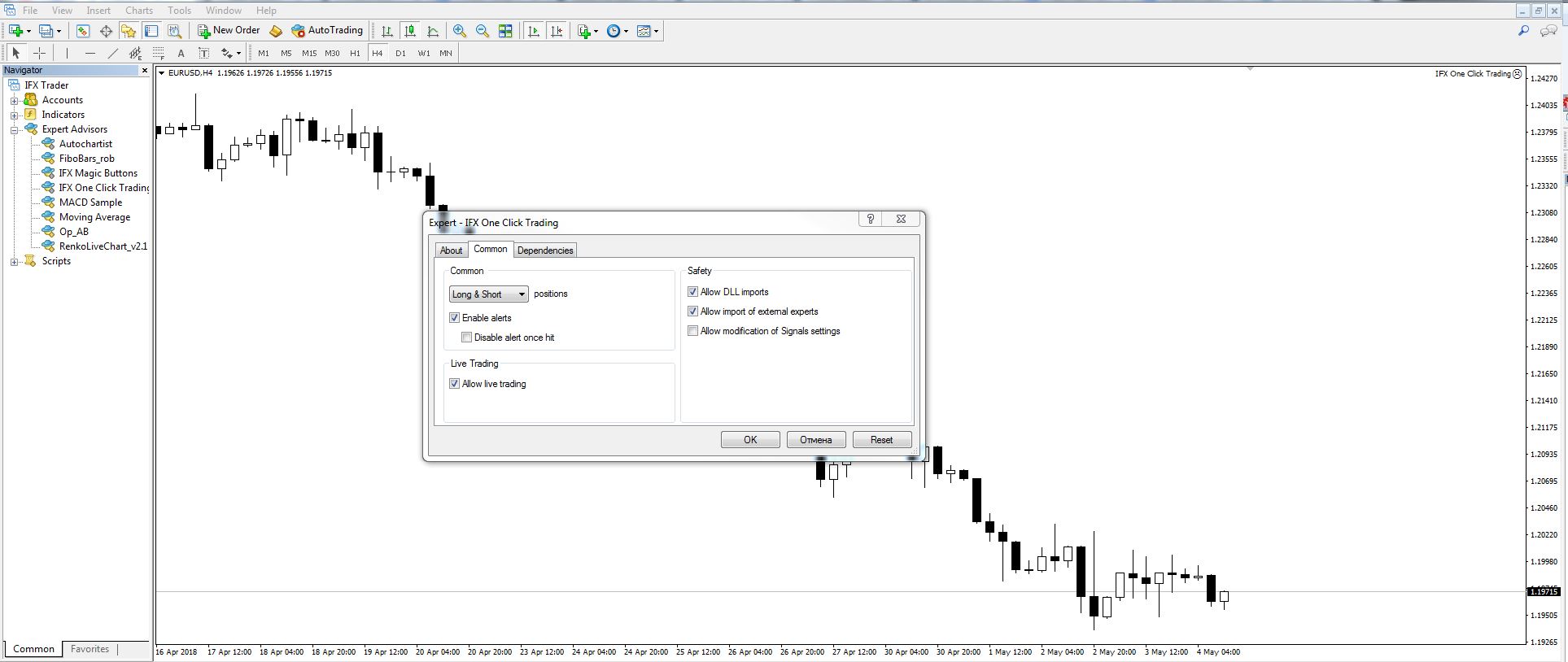Open the File menu

30,11
